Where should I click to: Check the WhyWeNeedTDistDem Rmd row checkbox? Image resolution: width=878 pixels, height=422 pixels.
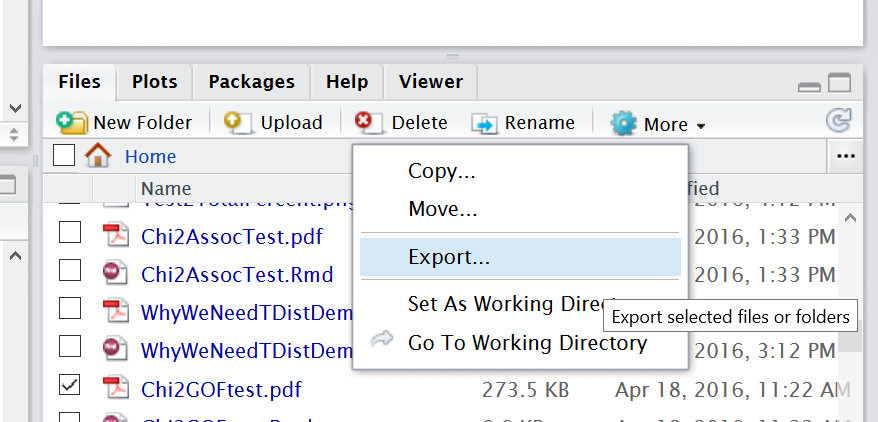pos(69,347)
